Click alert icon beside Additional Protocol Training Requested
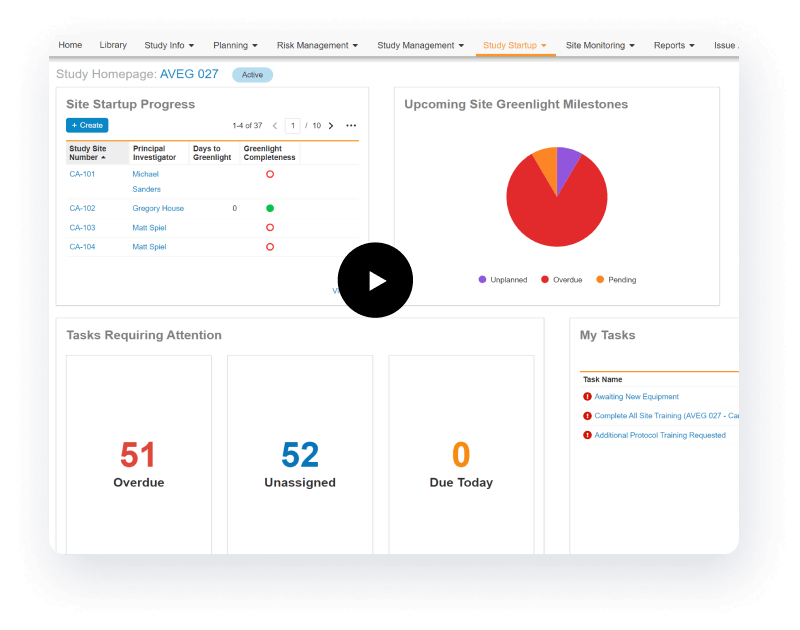Screen dimensions: 800x630 pos(587,435)
